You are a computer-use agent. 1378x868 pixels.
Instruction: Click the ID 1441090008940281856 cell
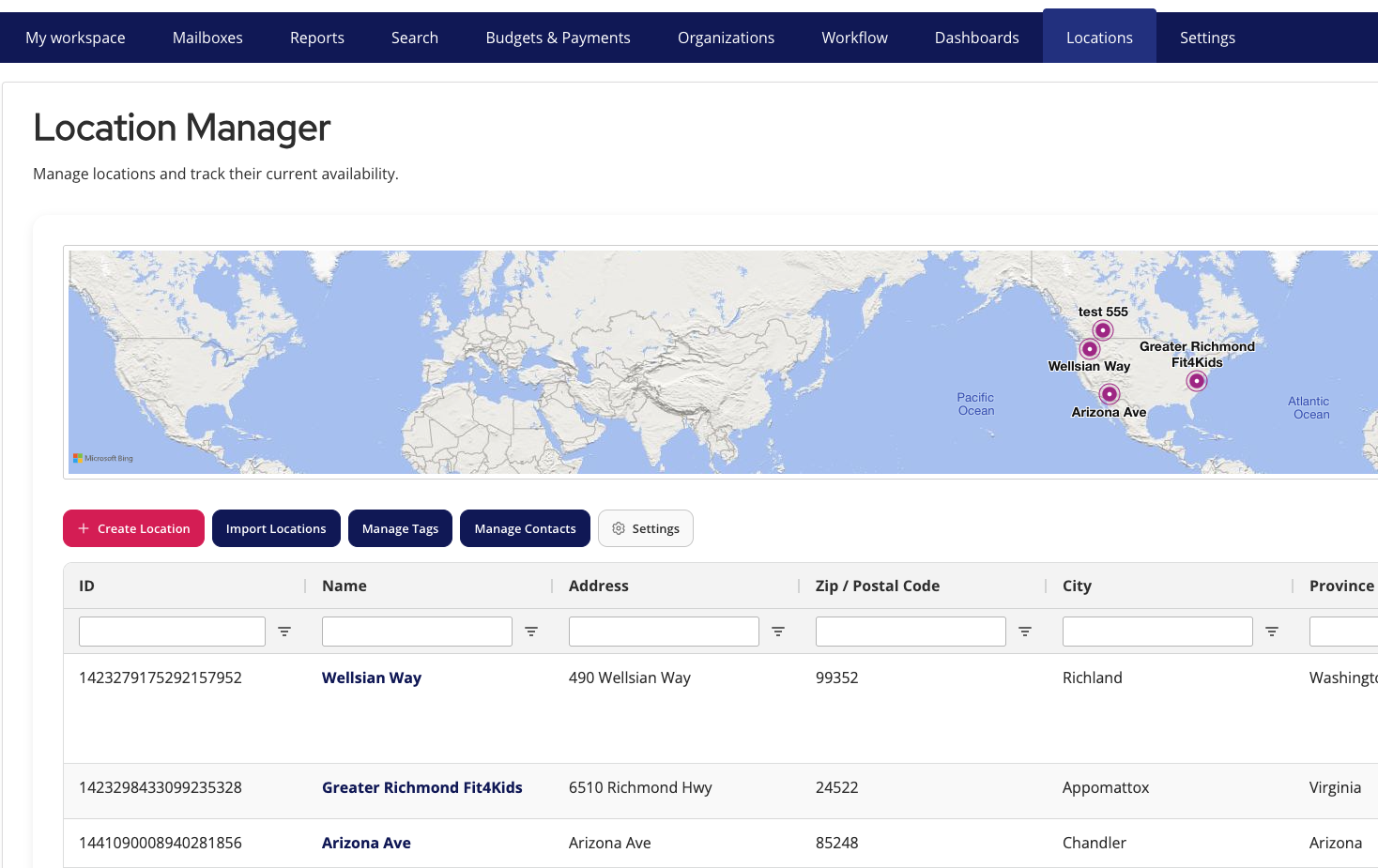(x=161, y=843)
